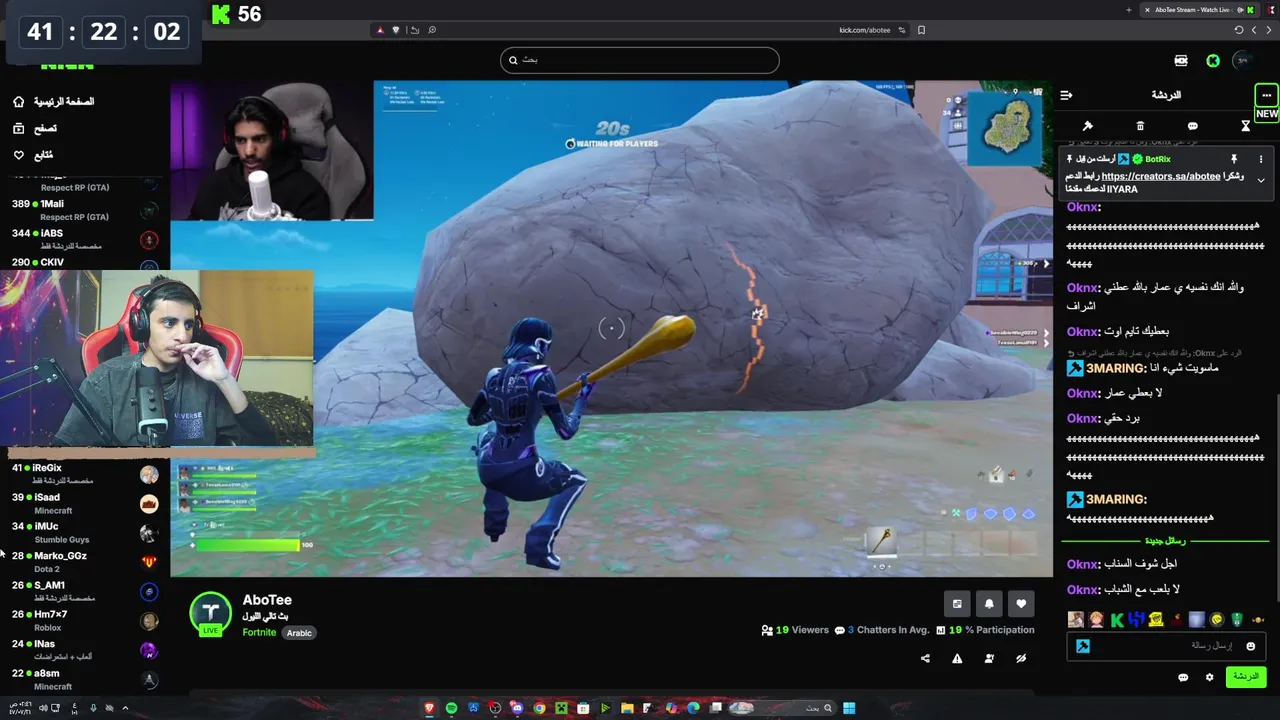This screenshot has height=720, width=1280.
Task: Select the first emote in quick emote row
Action: 1076,620
